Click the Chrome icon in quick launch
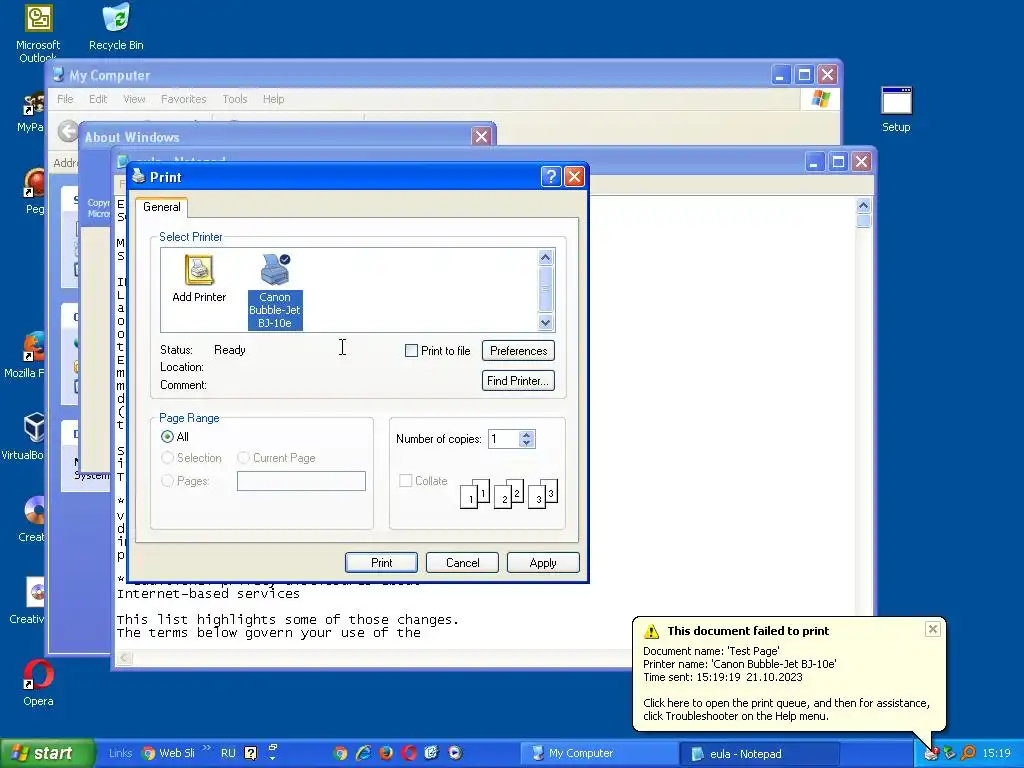Image resolution: width=1024 pixels, height=768 pixels. (340, 753)
